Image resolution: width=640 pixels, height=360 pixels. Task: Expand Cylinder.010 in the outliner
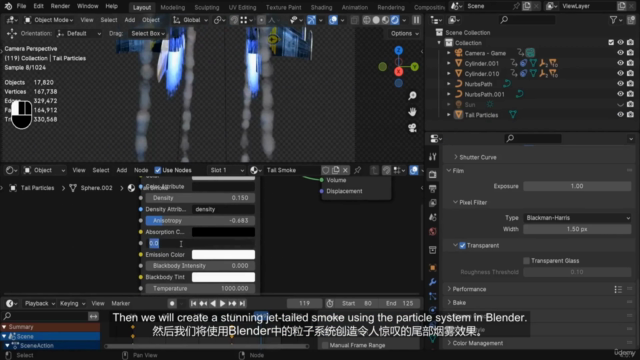tap(449, 73)
